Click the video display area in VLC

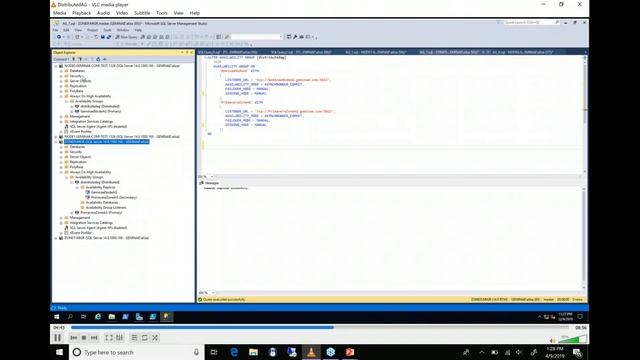pos(320,170)
